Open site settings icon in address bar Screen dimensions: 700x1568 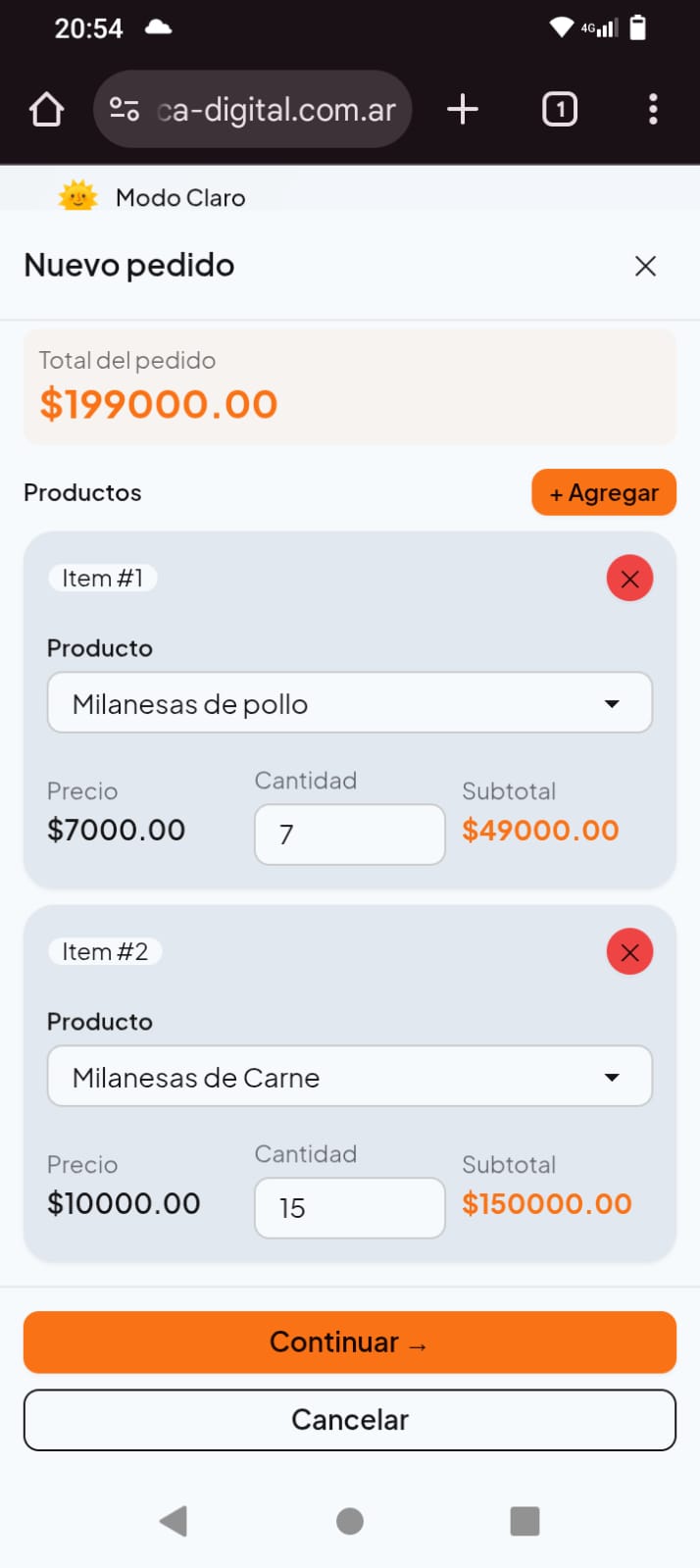tap(125, 109)
